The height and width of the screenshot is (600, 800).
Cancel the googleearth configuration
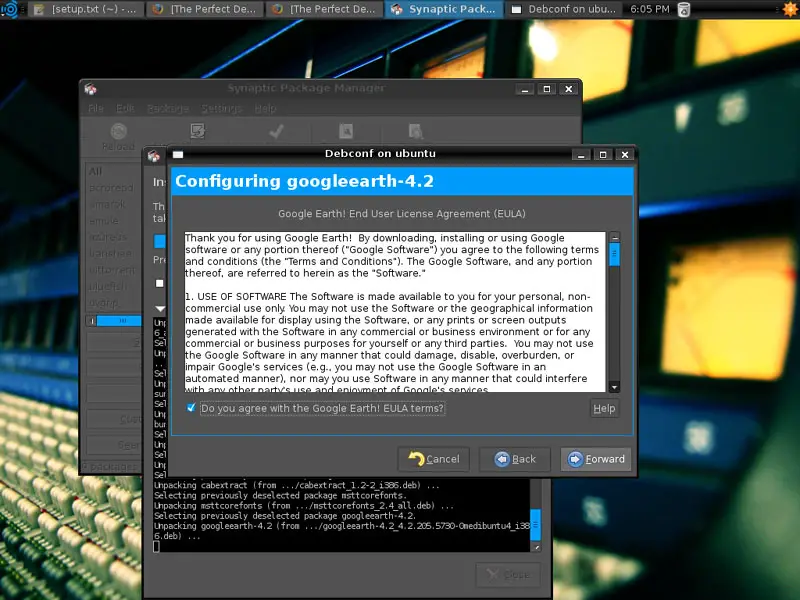tap(434, 459)
